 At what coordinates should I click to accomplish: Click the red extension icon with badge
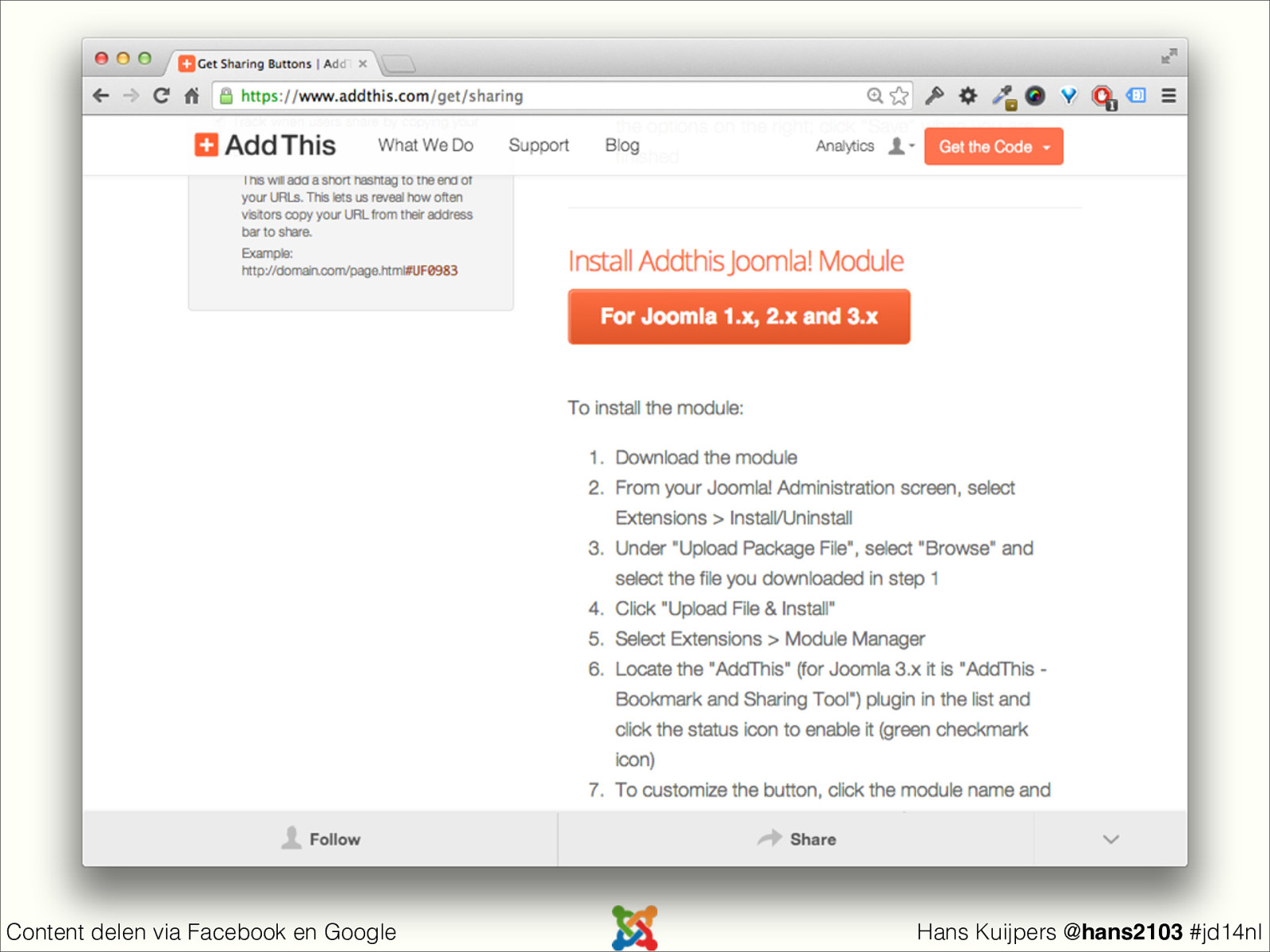[x=1103, y=97]
